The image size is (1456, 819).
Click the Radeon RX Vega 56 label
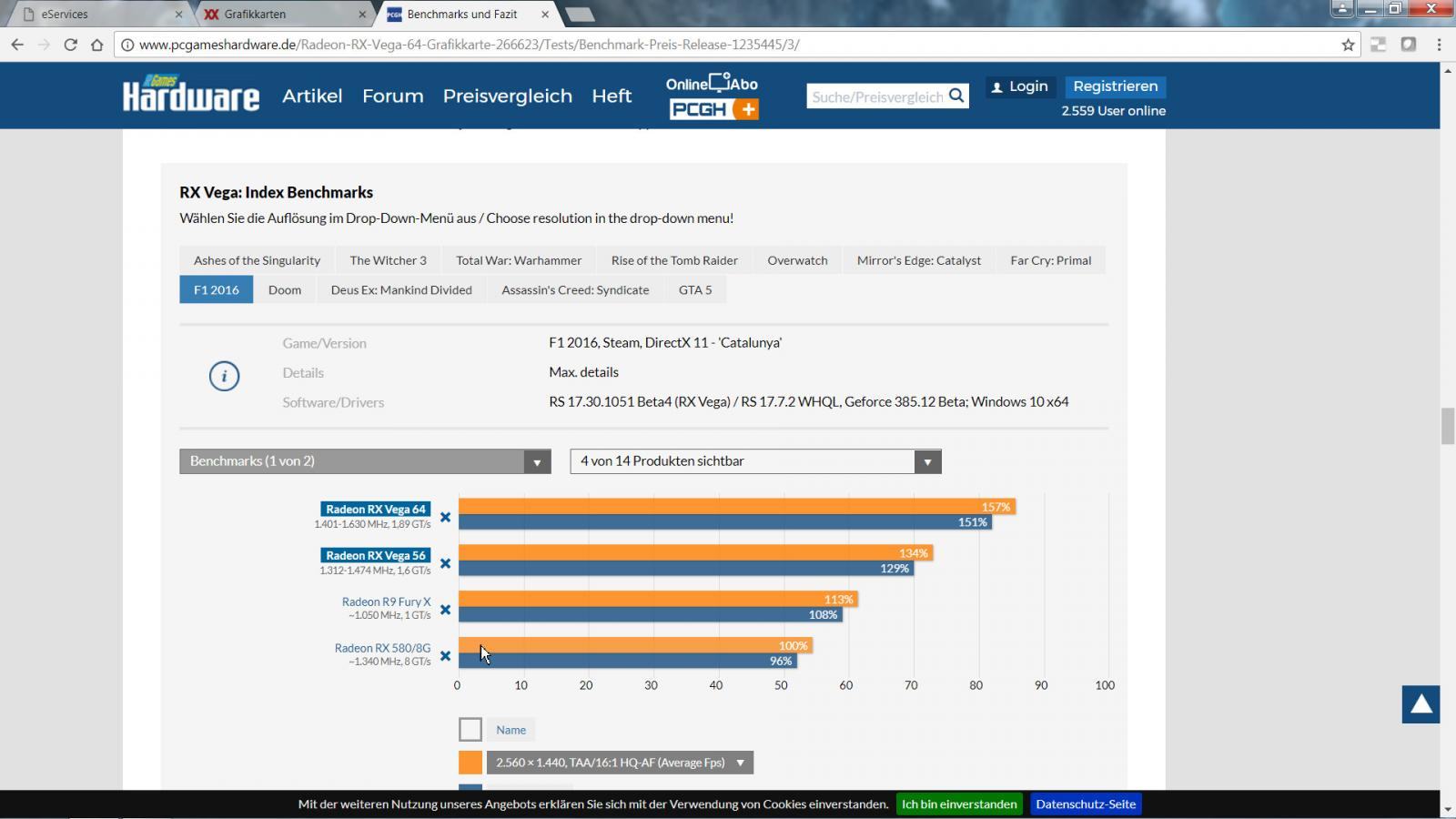pyautogui.click(x=376, y=555)
